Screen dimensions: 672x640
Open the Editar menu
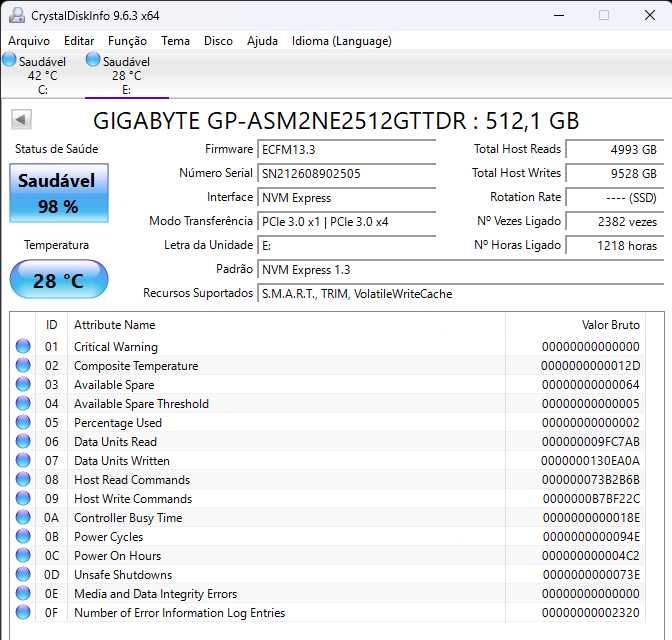(79, 41)
